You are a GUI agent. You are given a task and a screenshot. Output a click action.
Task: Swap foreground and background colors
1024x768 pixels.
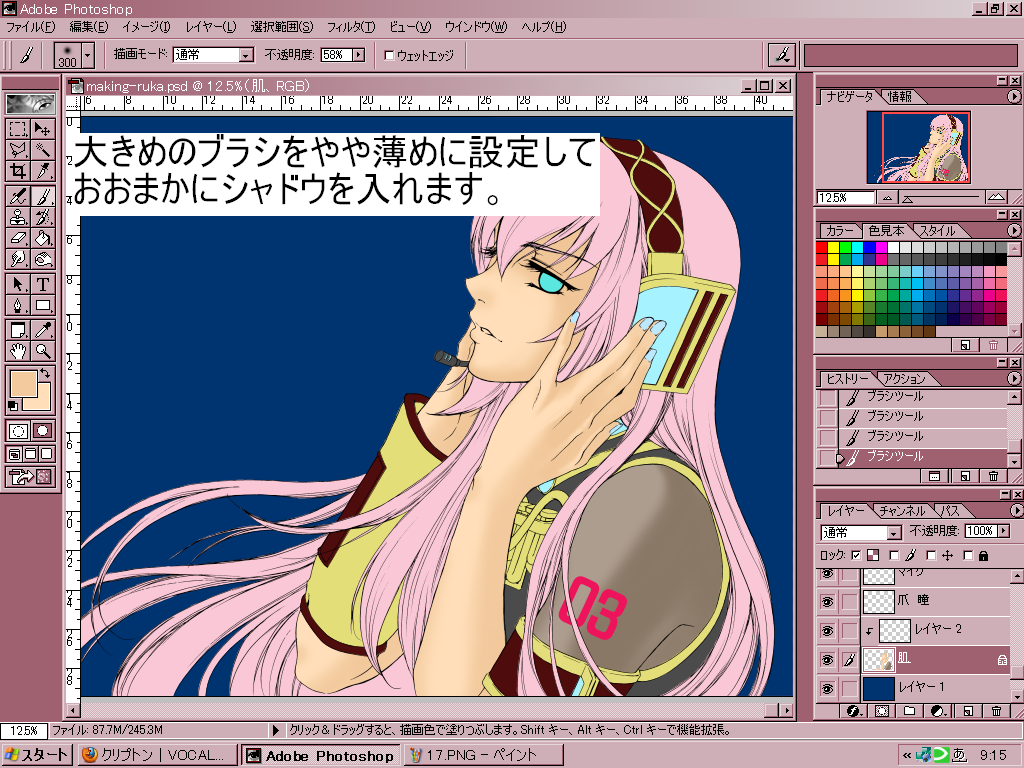pos(45,373)
